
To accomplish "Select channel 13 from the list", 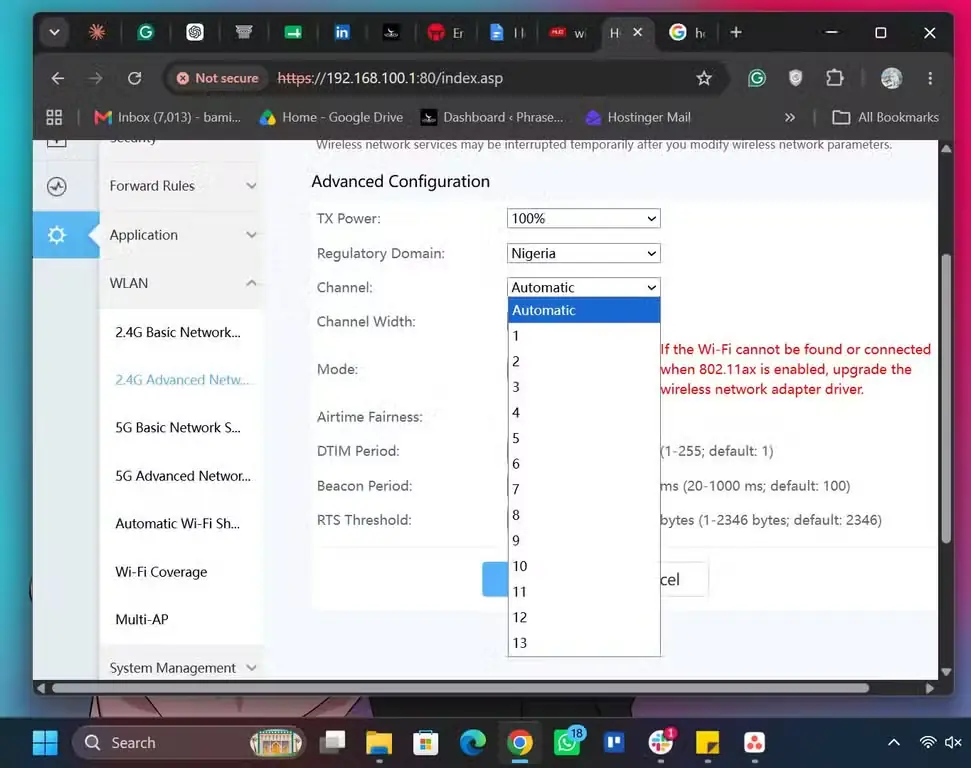I will [584, 643].
